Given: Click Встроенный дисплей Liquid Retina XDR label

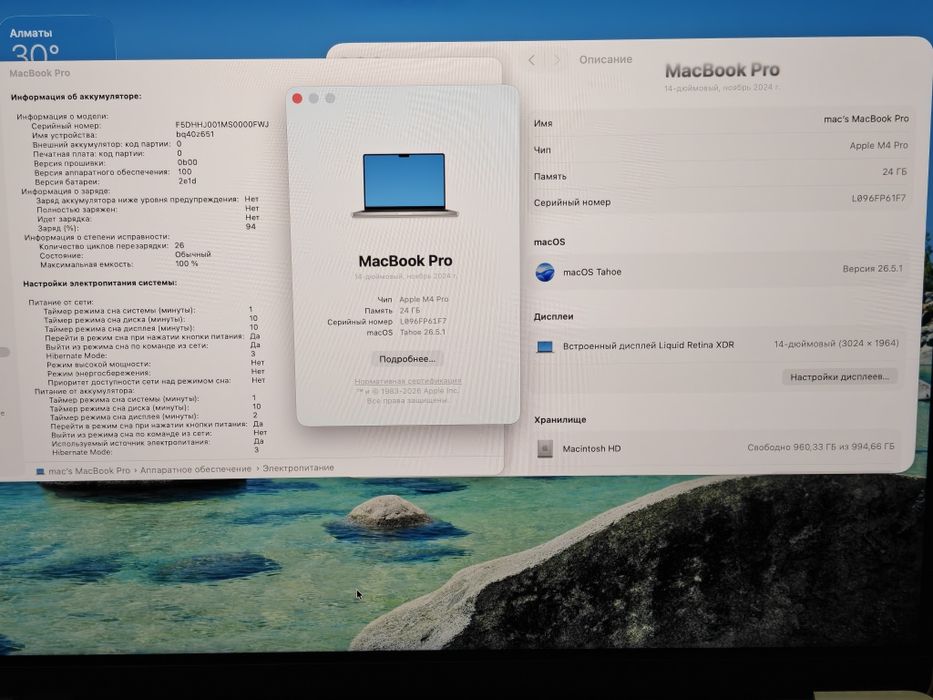Looking at the screenshot, I should (x=649, y=345).
